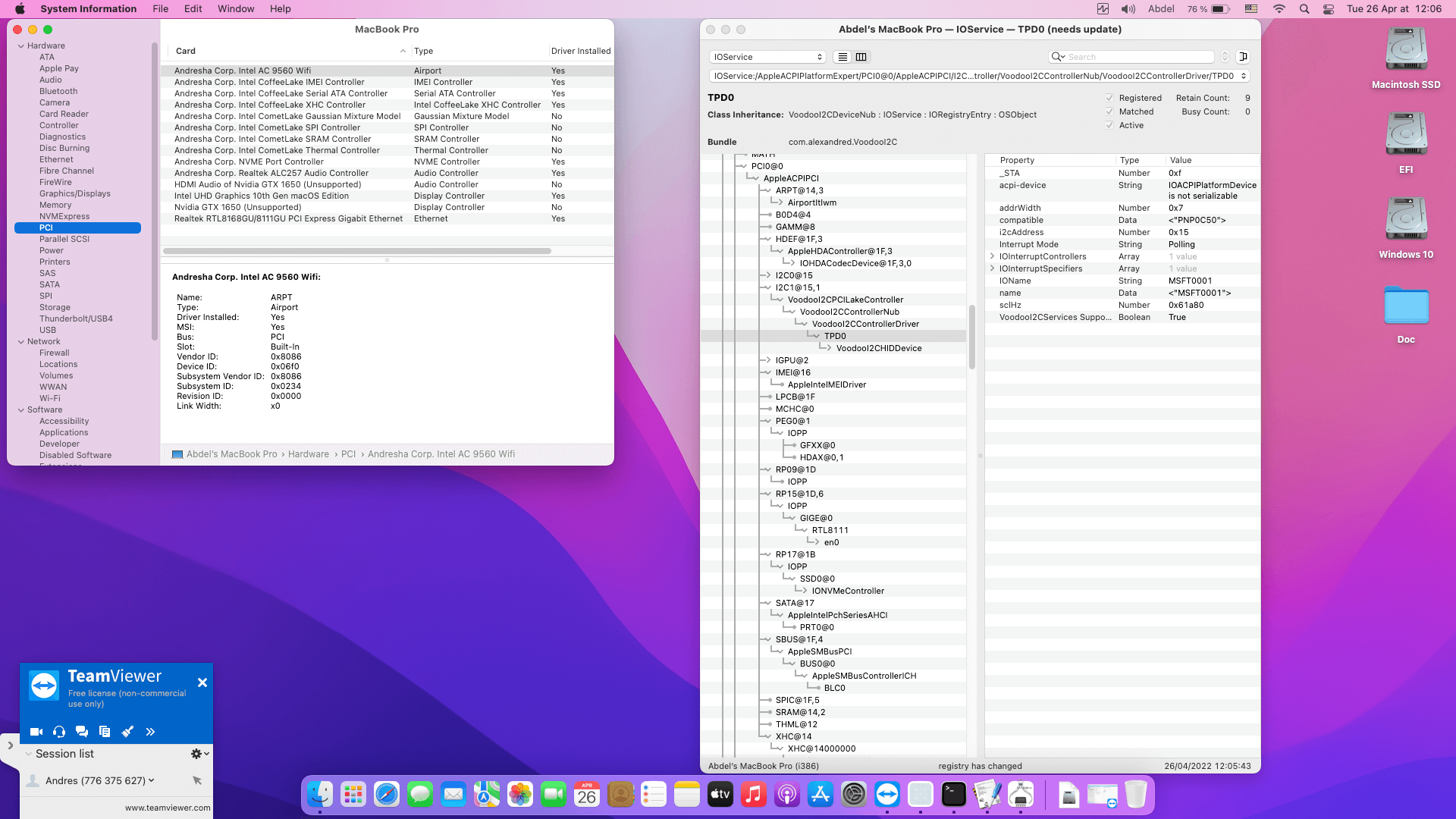Open the Edit menu
1456x819 pixels.
click(x=193, y=9)
